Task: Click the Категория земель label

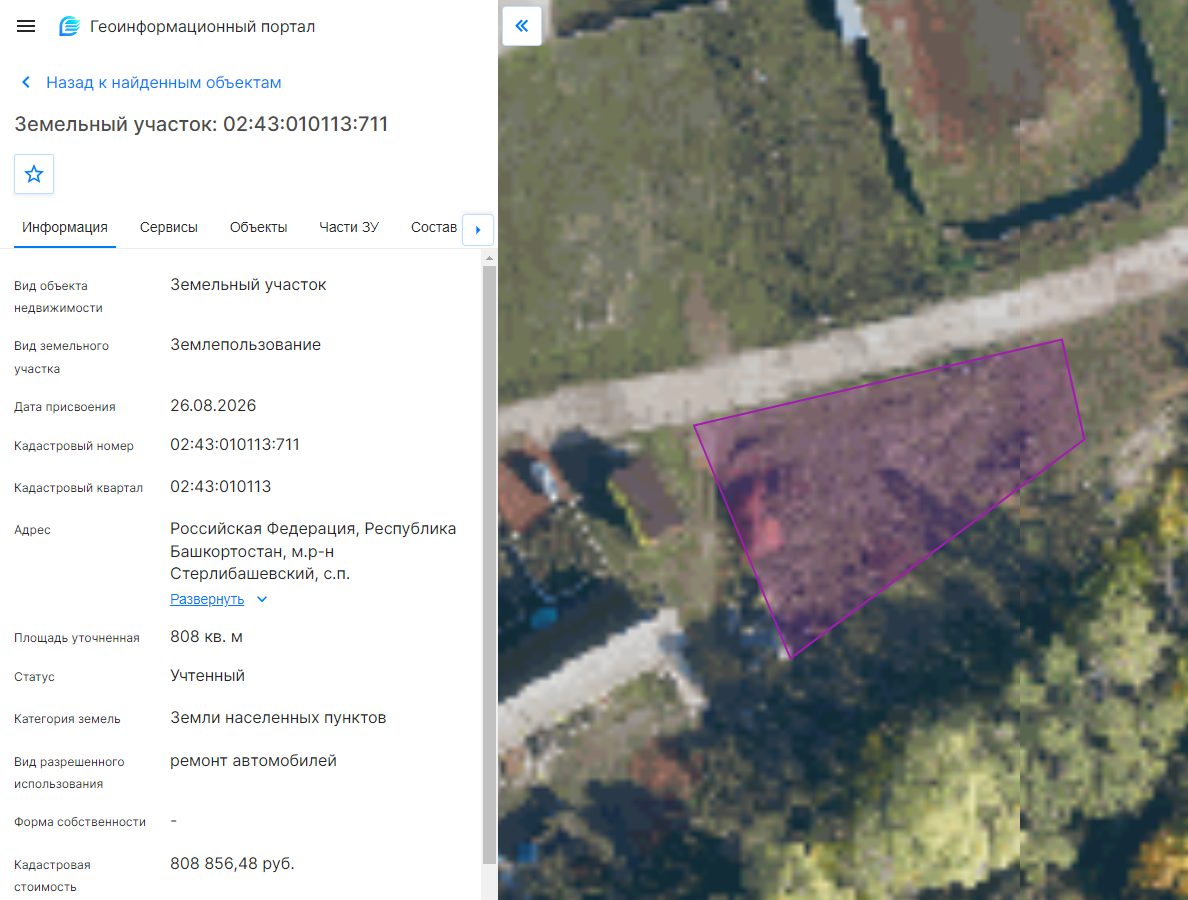Action: click(67, 719)
